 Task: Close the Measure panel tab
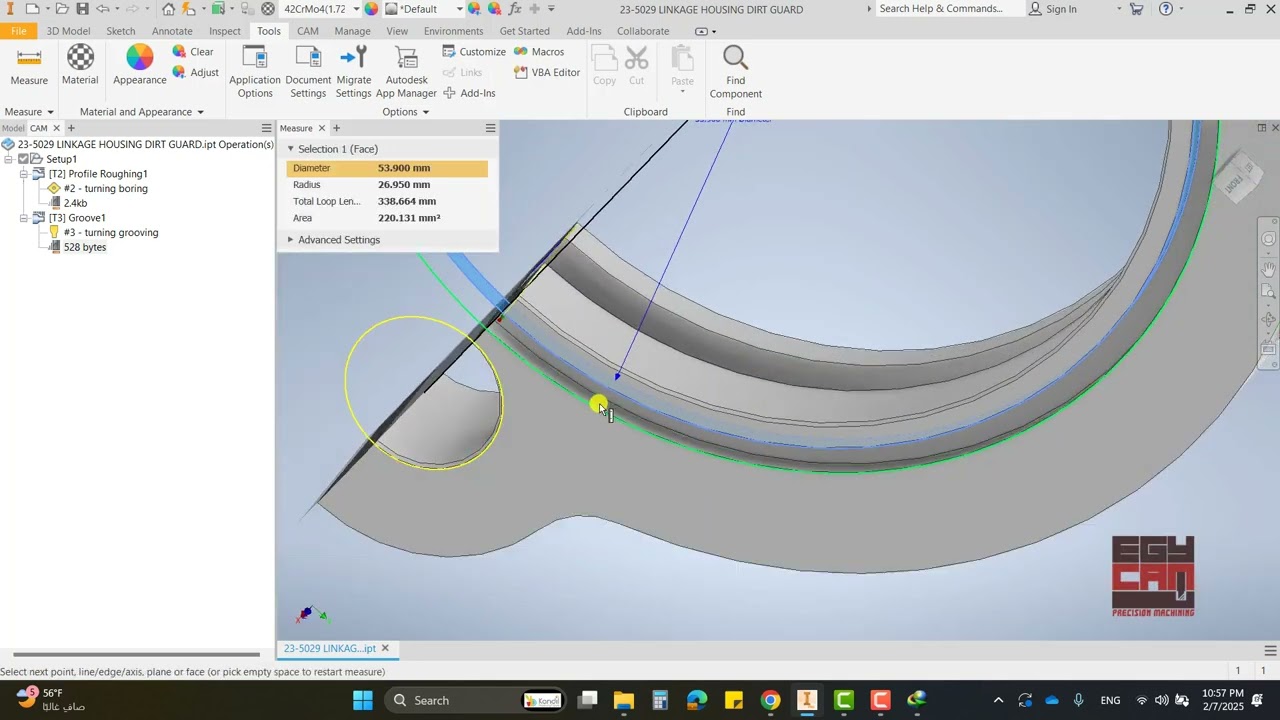pyautogui.click(x=321, y=128)
